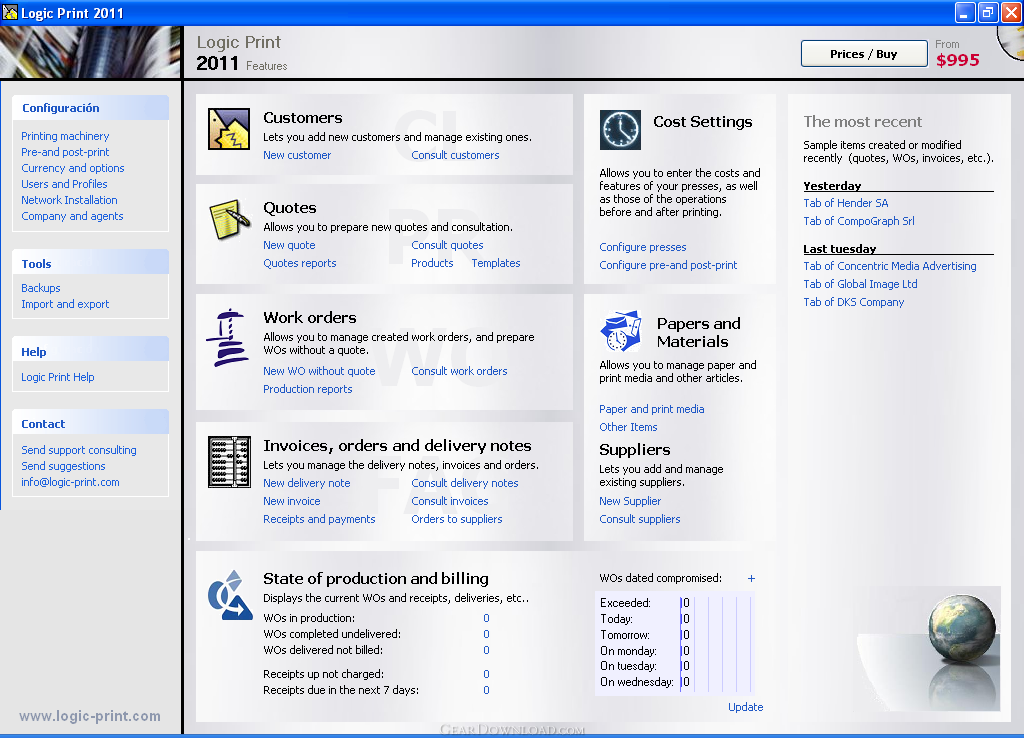Screen dimensions: 1024x738
Task: Open Configure presses link
Action: pyautogui.click(x=643, y=247)
